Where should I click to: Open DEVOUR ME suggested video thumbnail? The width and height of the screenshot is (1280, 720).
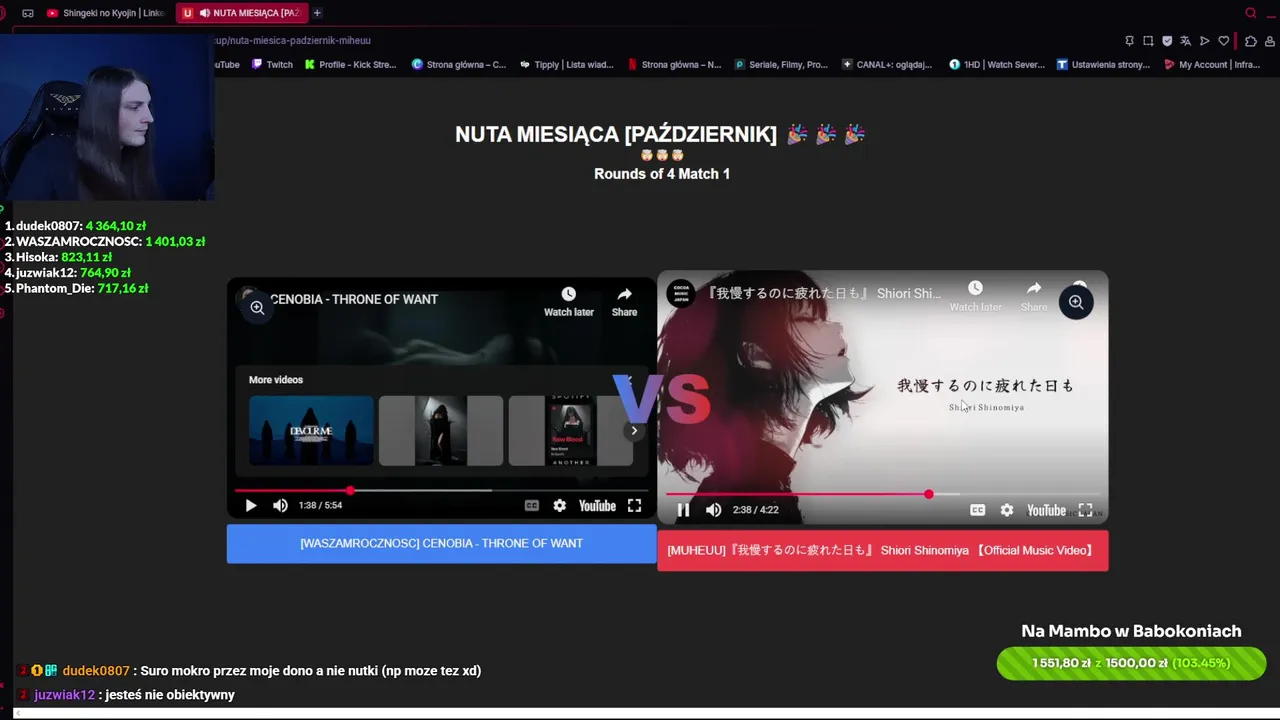click(311, 430)
